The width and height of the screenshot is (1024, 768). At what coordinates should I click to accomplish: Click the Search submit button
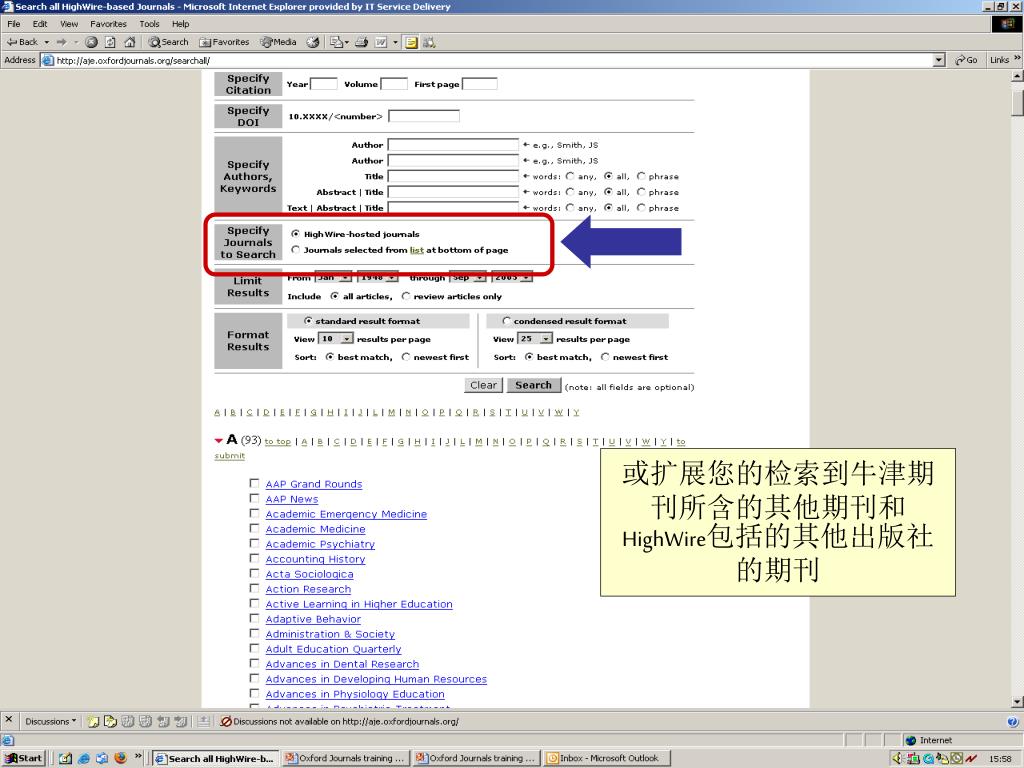coord(534,385)
